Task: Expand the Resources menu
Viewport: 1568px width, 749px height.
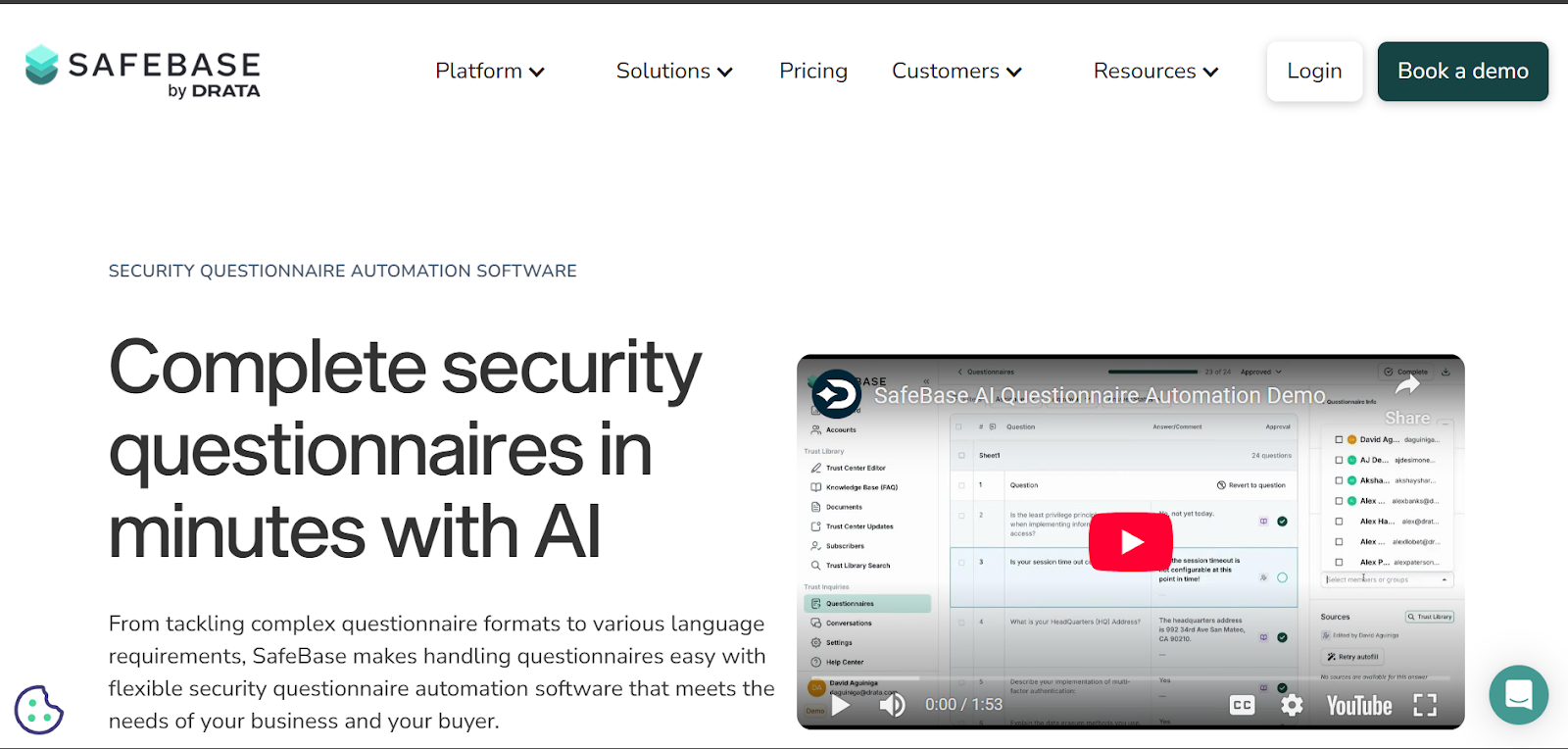Action: pyautogui.click(x=1155, y=71)
